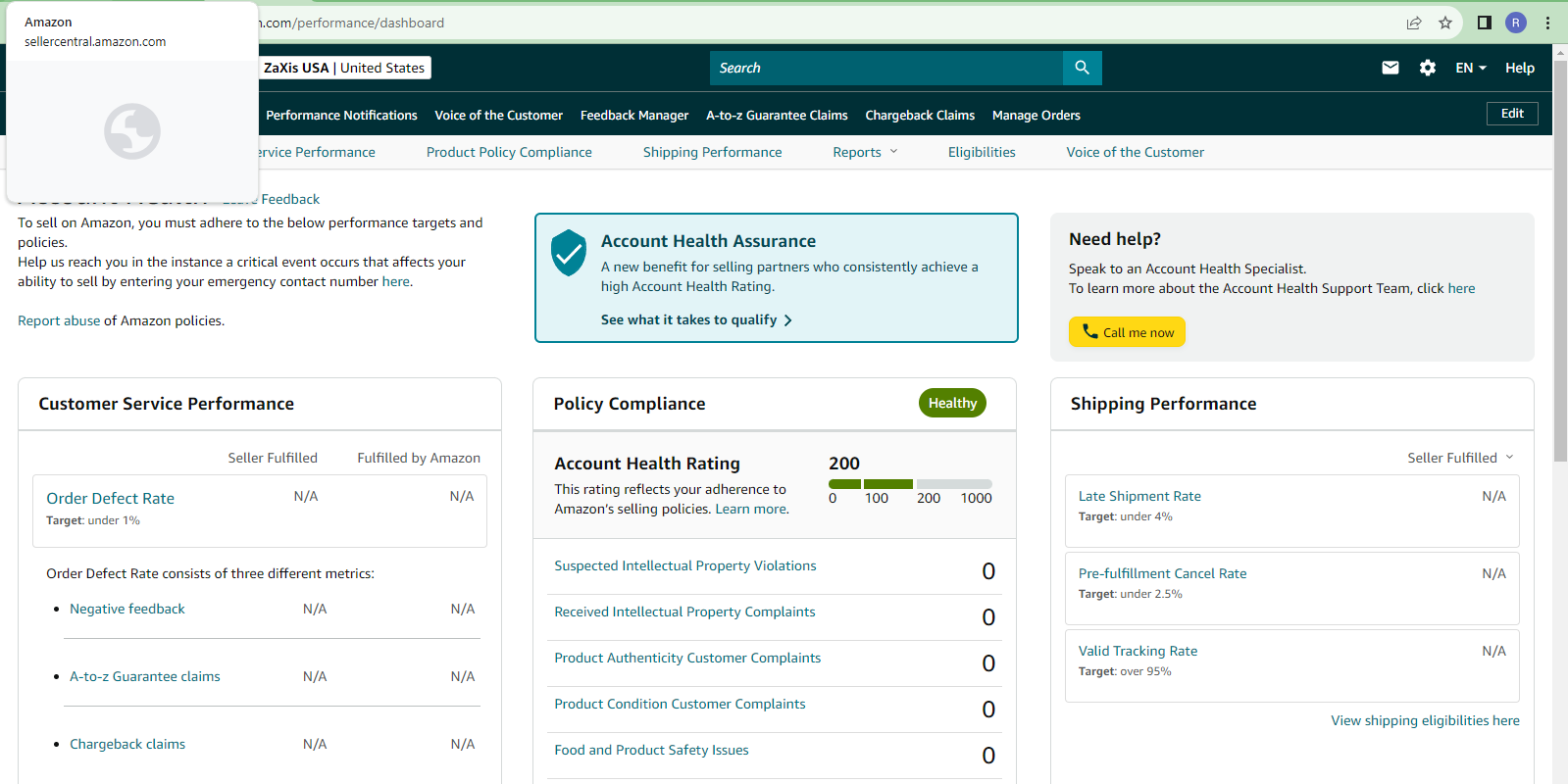Open Negative feedback link
The image size is (1568, 784).
[127, 609]
